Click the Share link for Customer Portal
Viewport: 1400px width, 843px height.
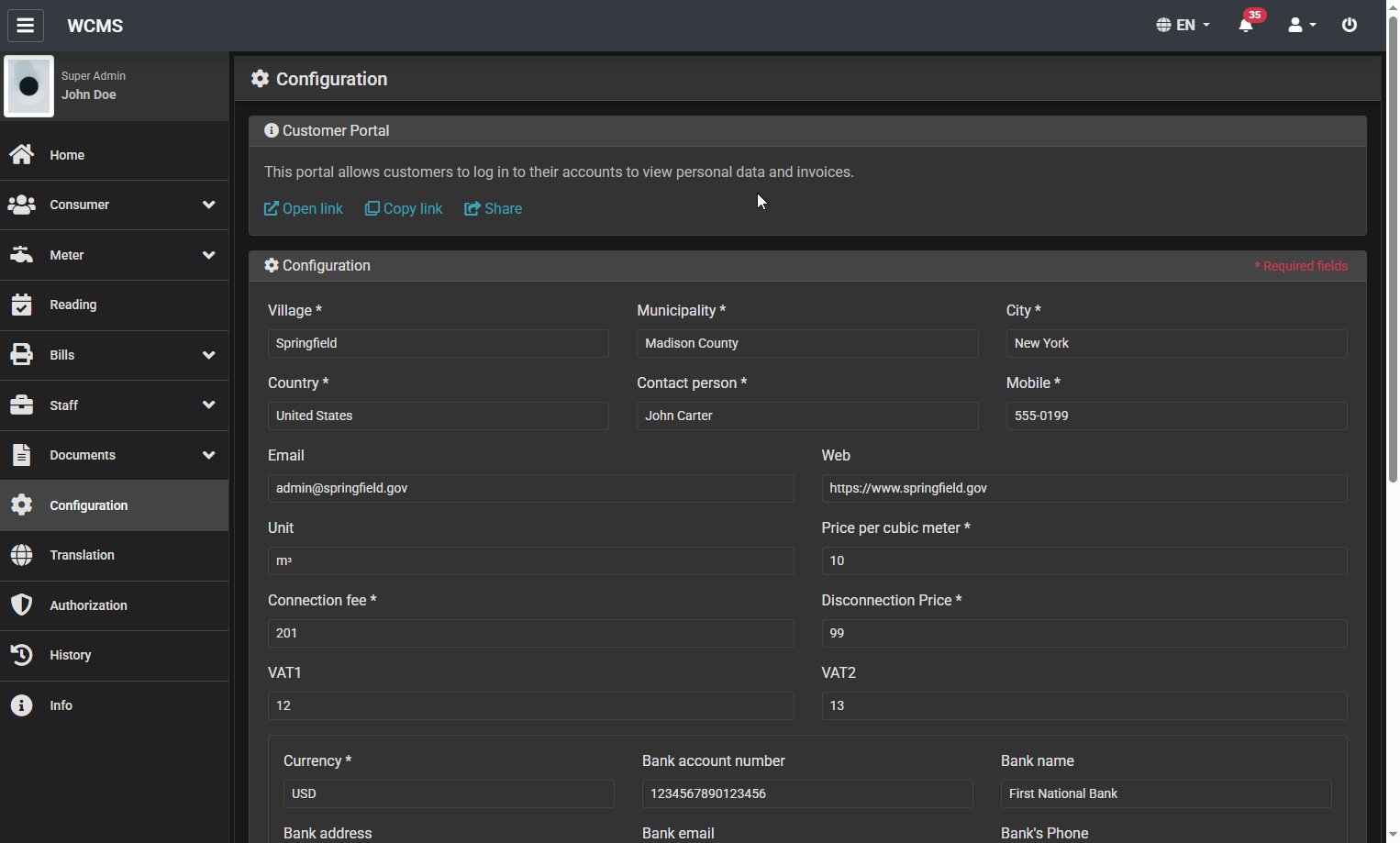pyautogui.click(x=494, y=208)
